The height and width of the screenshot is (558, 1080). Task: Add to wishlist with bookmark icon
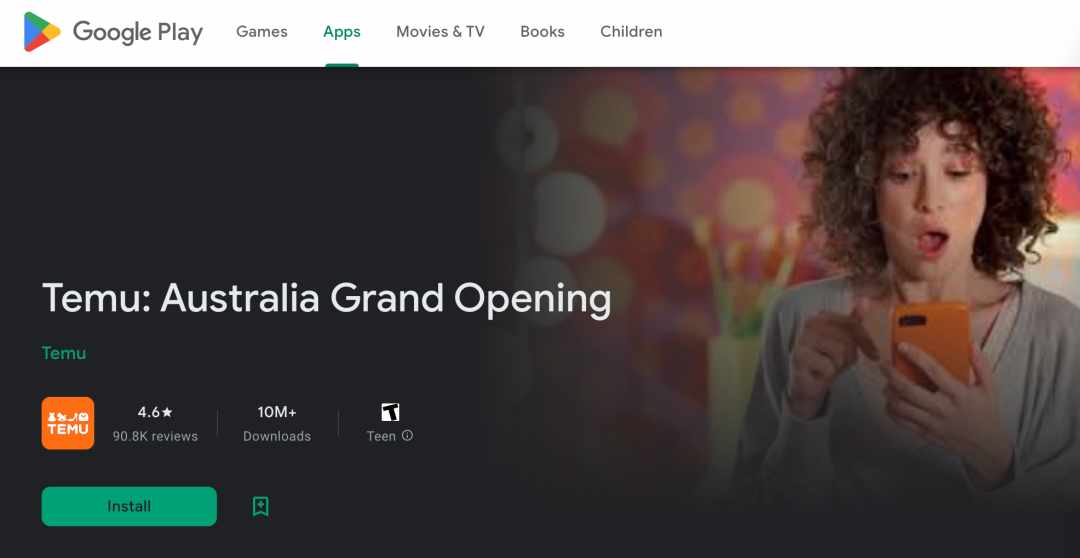coord(260,506)
